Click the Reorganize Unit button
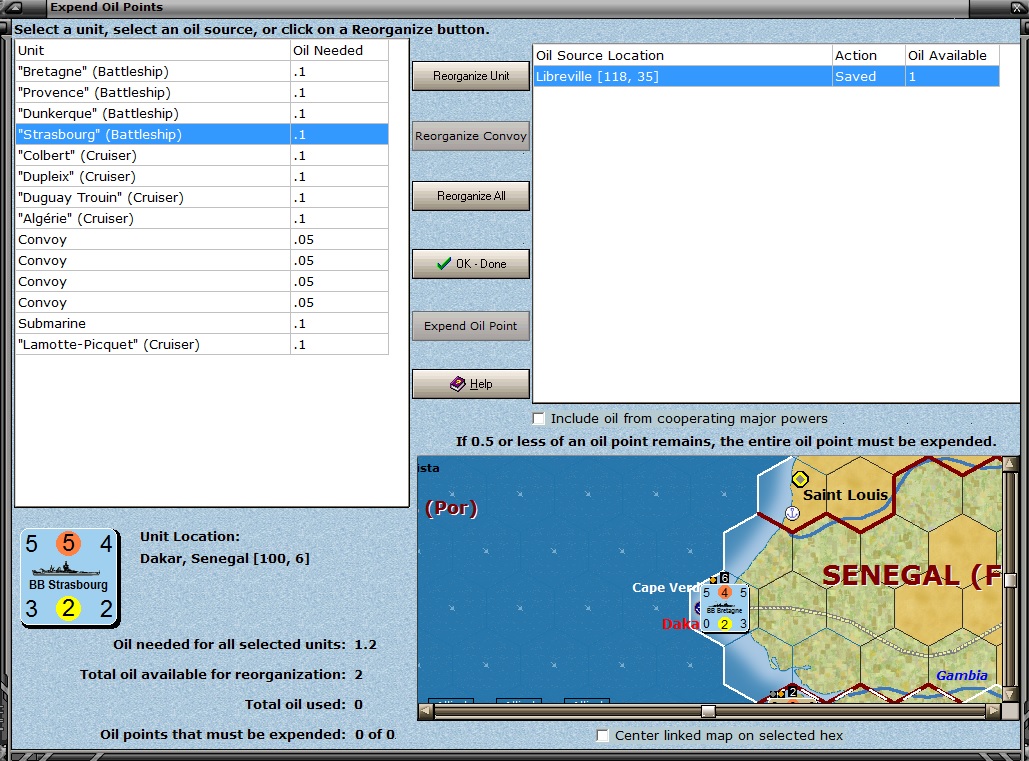Screen dimensions: 1029x761 click(x=471, y=76)
